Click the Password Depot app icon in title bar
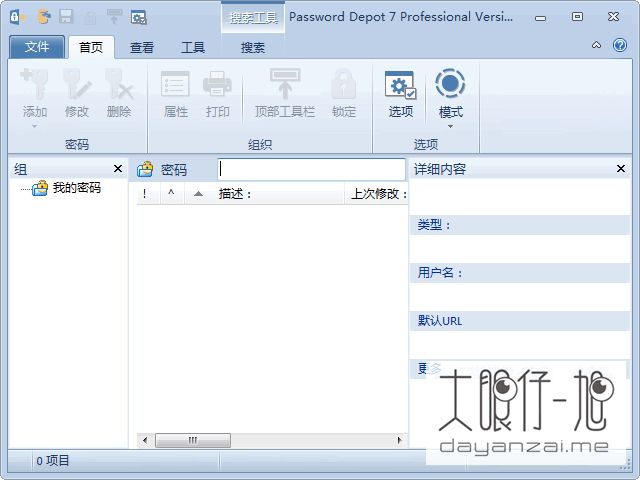The image size is (640, 480). pos(18,17)
